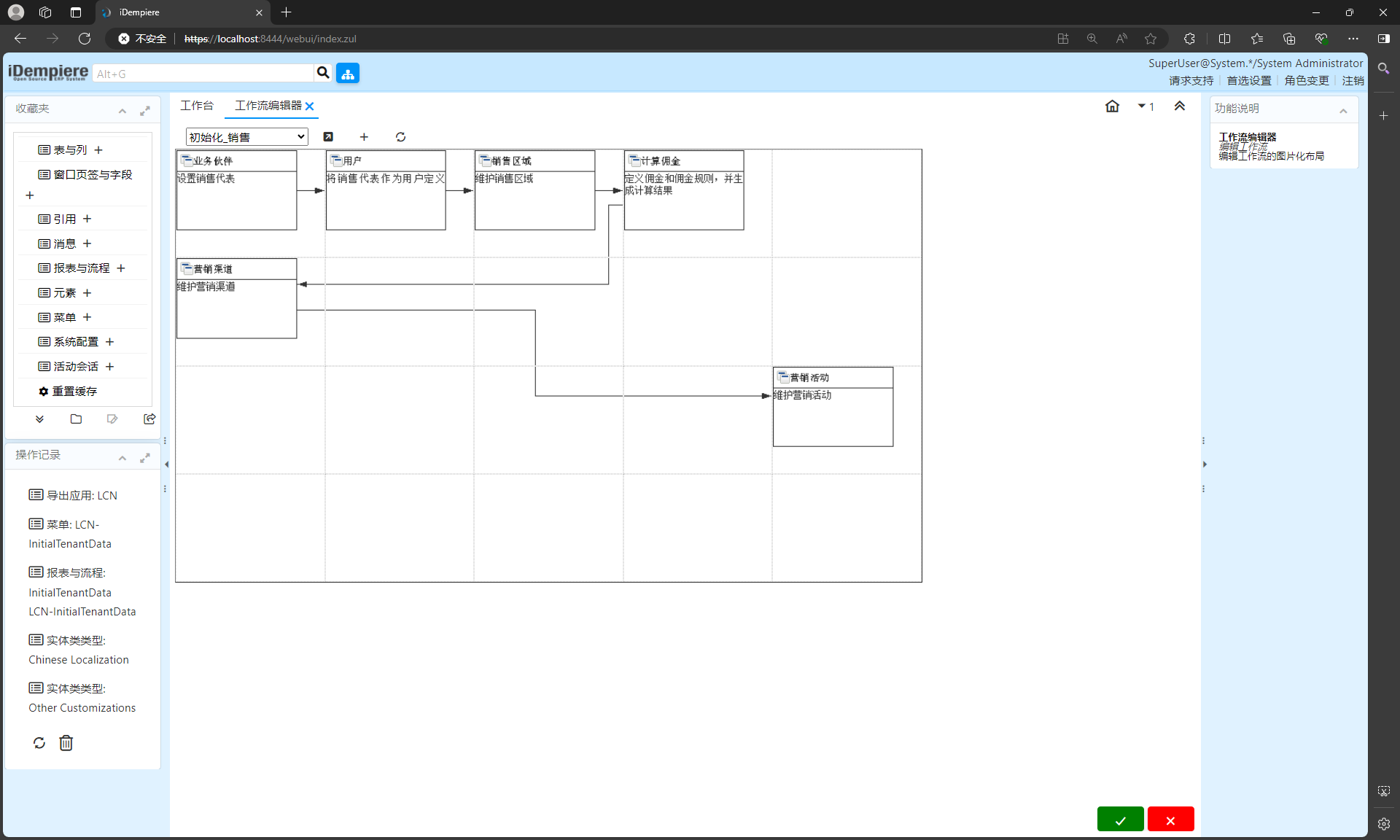Add new record for 菜单
The image size is (1400, 840).
click(x=87, y=317)
